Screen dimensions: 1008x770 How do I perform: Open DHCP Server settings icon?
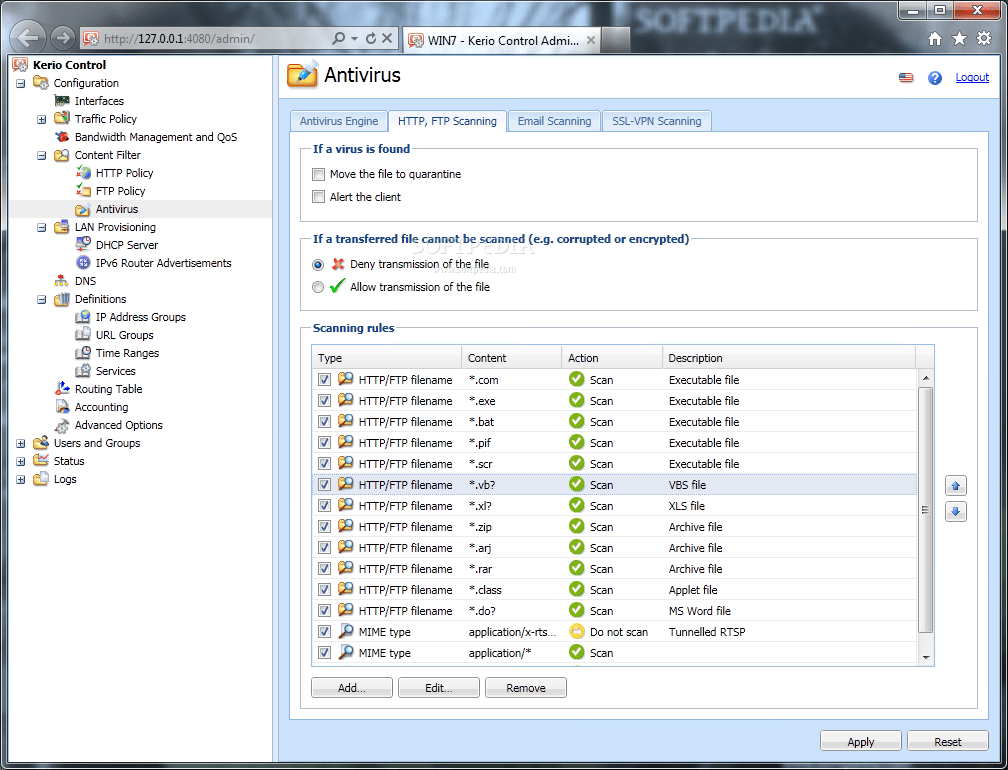[x=83, y=244]
